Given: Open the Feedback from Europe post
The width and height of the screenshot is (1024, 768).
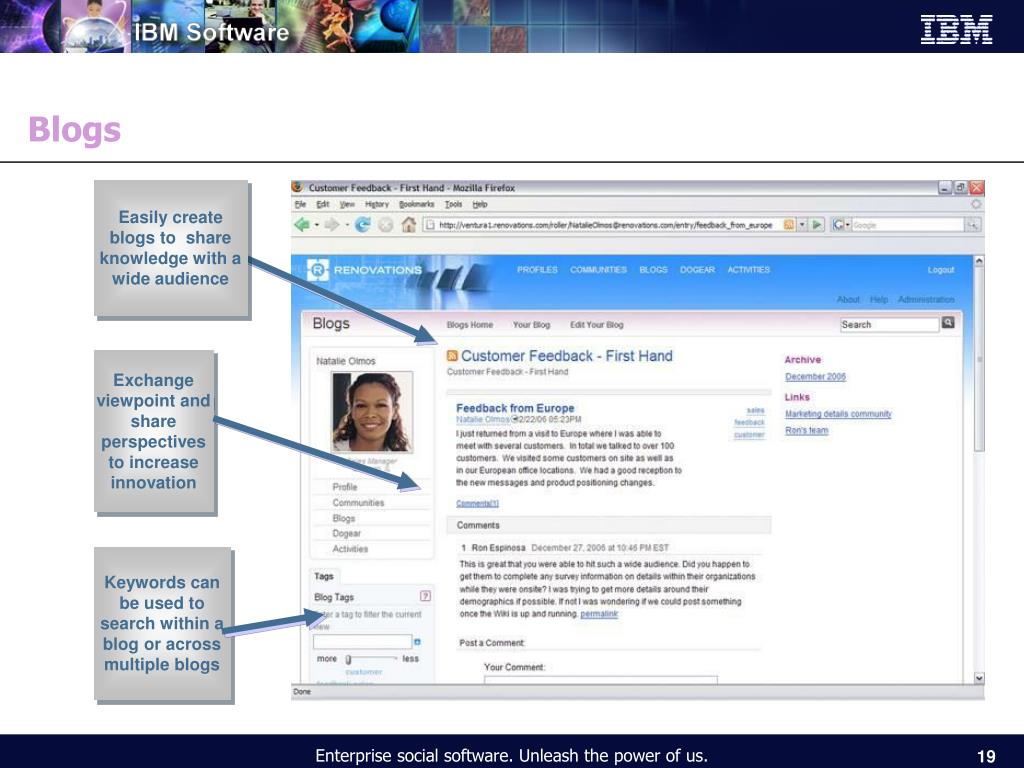Looking at the screenshot, I should [515, 408].
